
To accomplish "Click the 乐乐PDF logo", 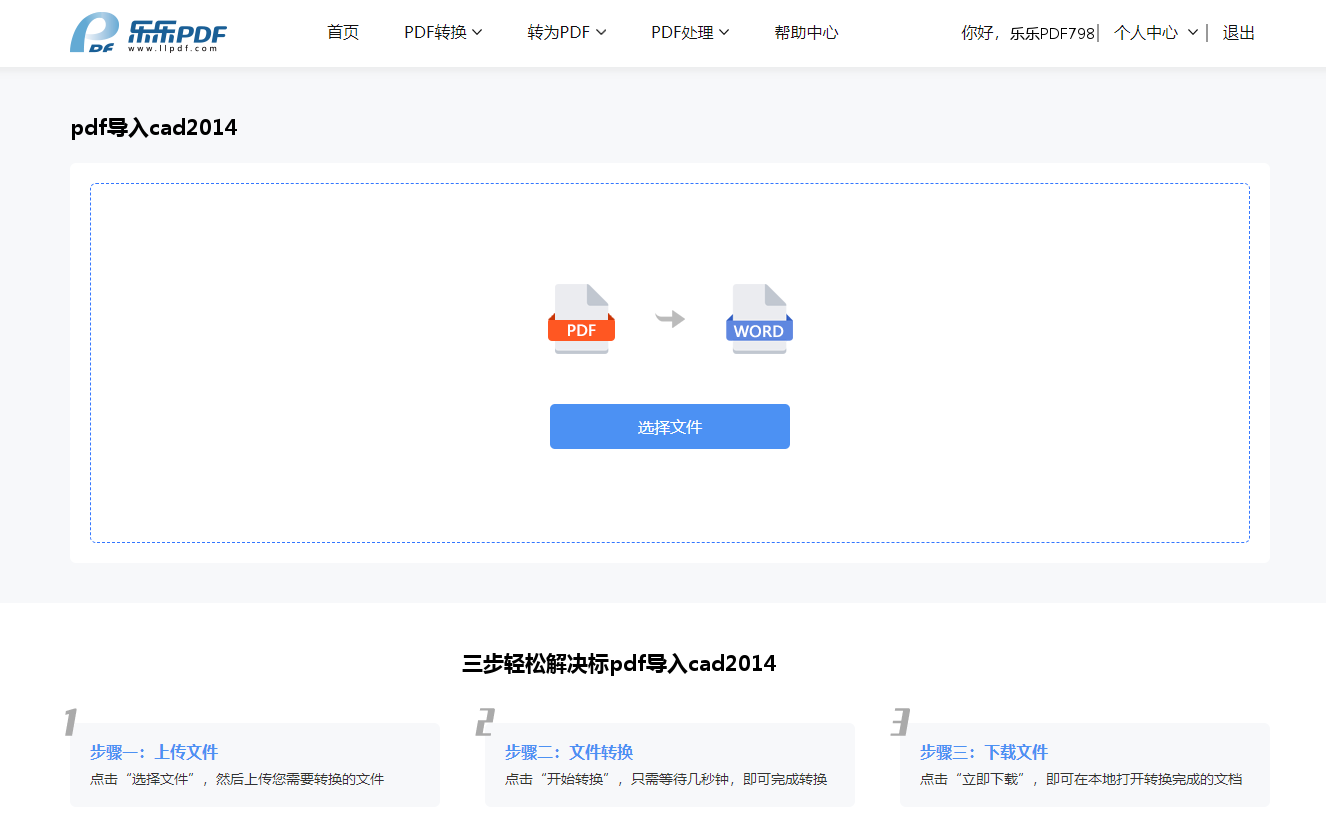I will coord(148,33).
